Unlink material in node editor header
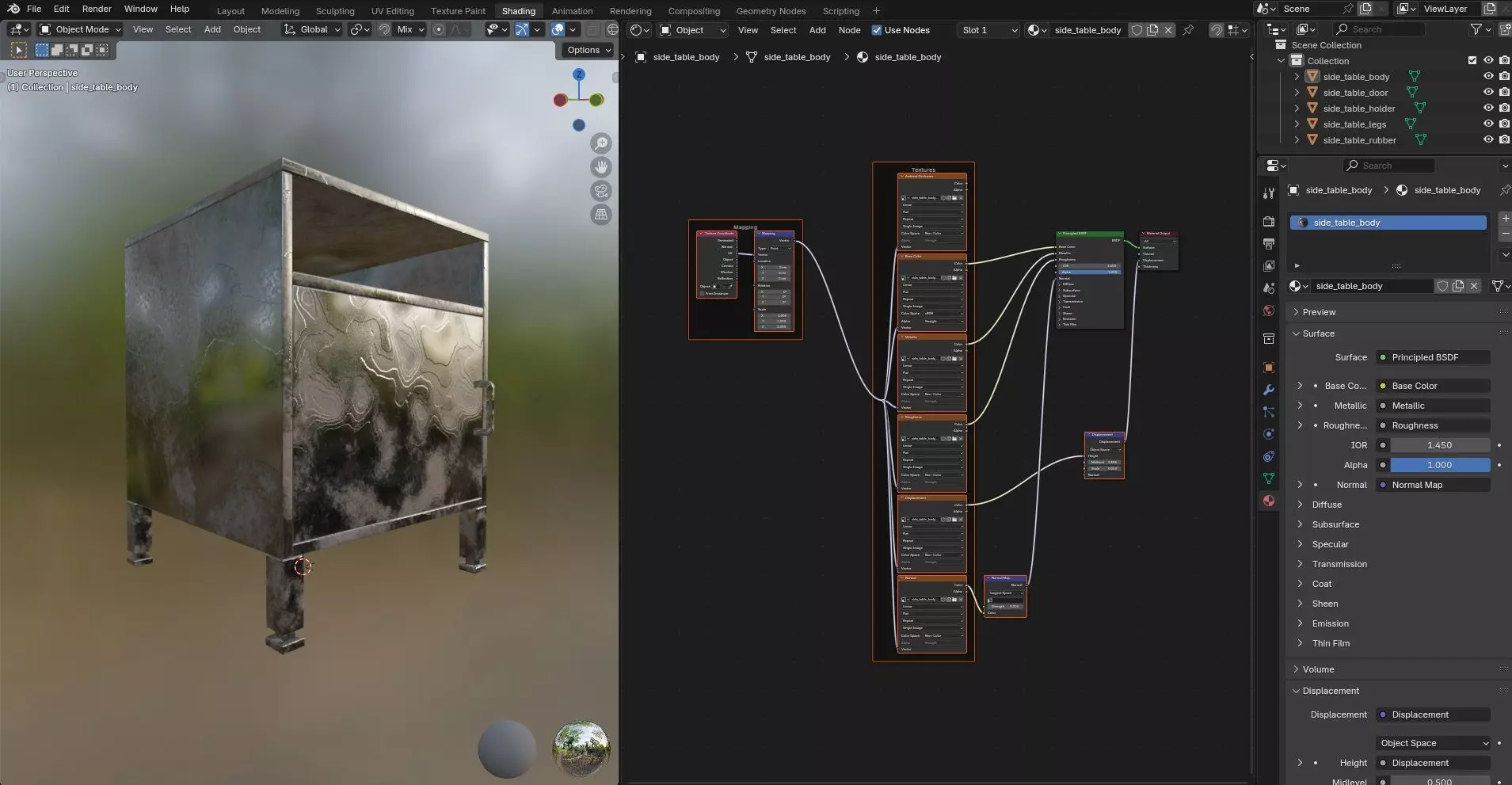 [x=1168, y=30]
